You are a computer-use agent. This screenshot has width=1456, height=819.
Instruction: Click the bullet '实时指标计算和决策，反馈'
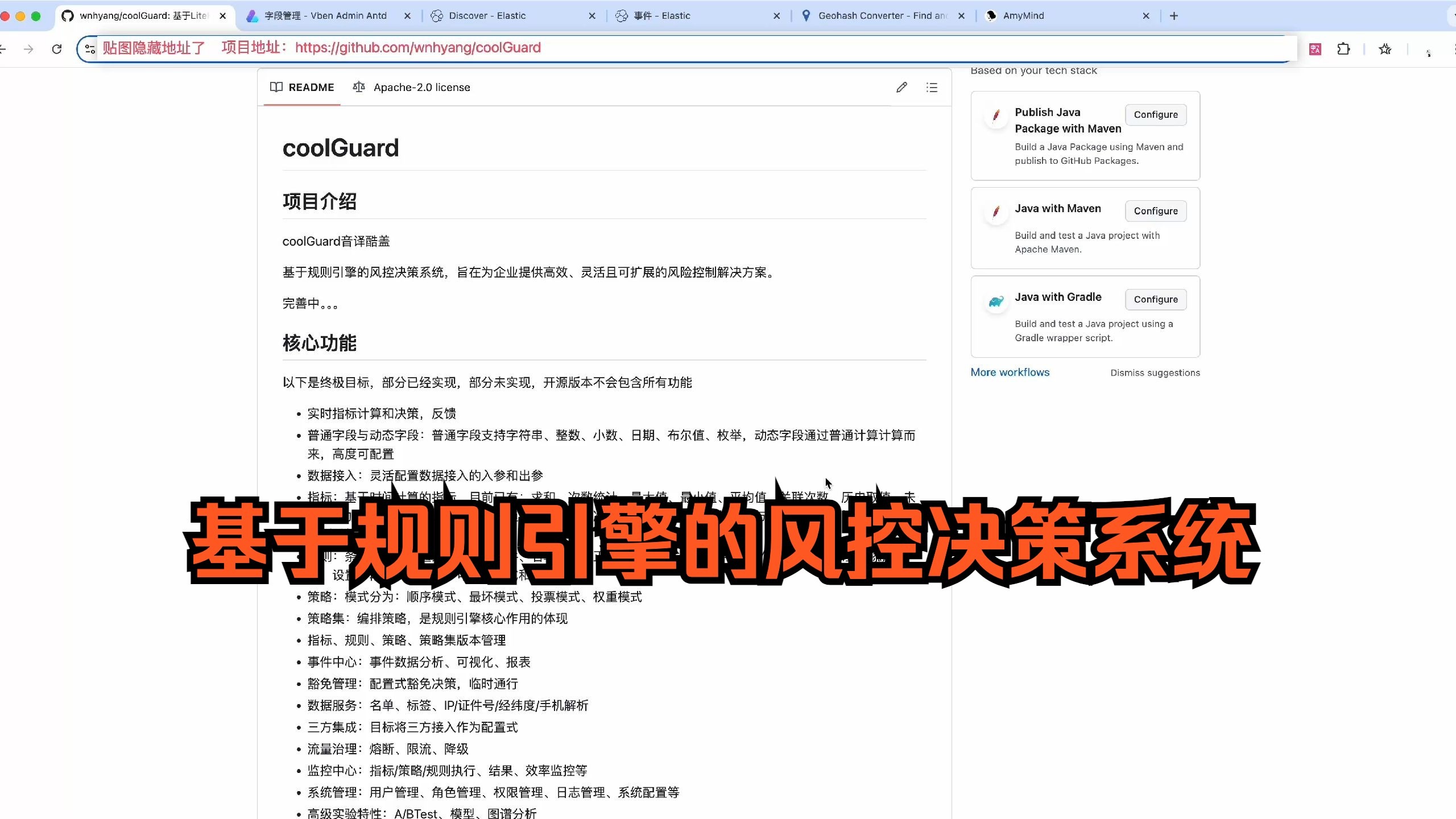point(382,414)
